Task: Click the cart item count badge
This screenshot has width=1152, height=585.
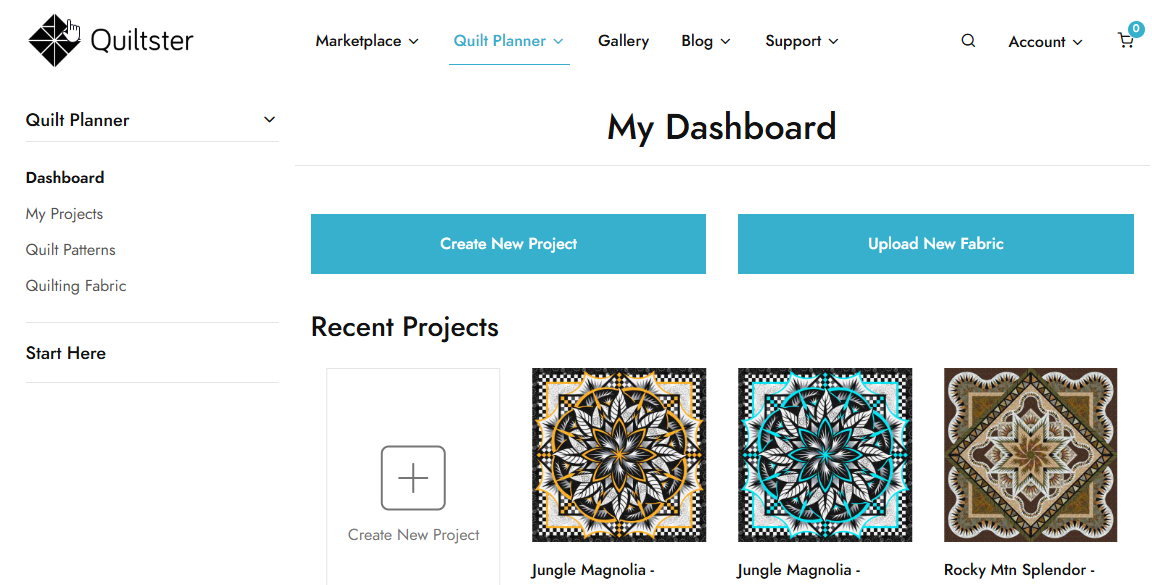Action: (1136, 29)
